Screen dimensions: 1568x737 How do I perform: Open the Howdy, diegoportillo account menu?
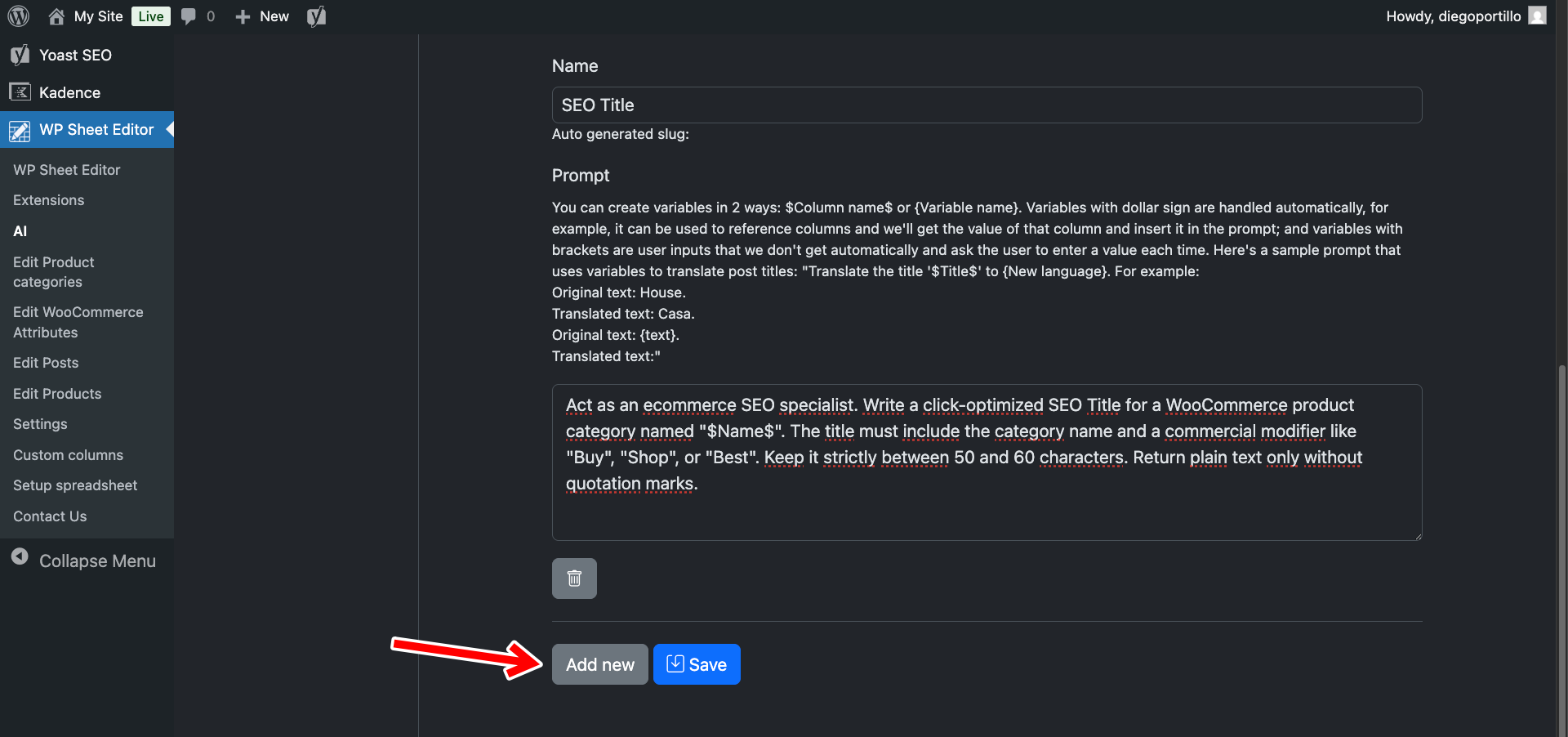pos(1453,16)
